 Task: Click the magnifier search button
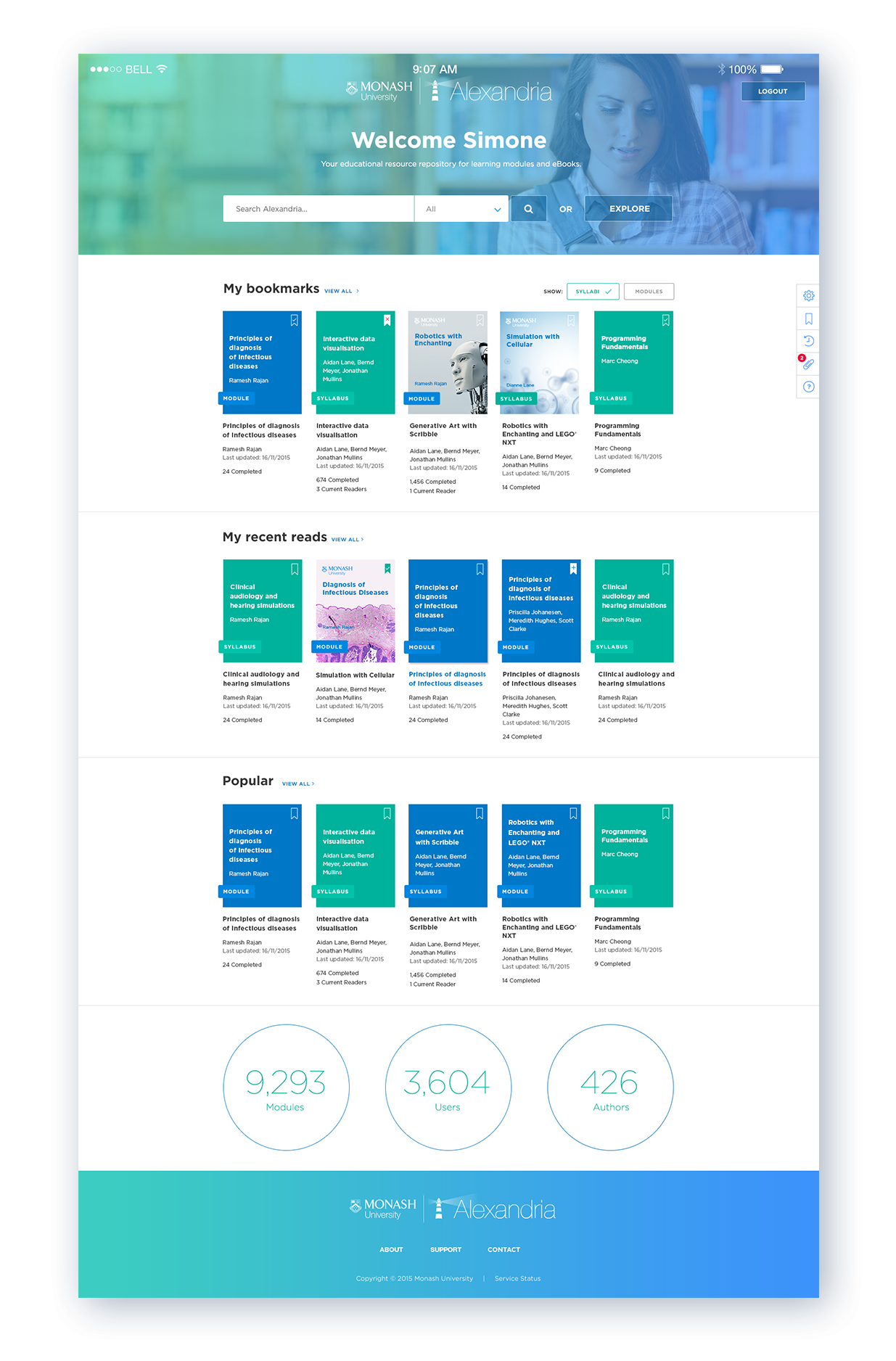pos(528,209)
